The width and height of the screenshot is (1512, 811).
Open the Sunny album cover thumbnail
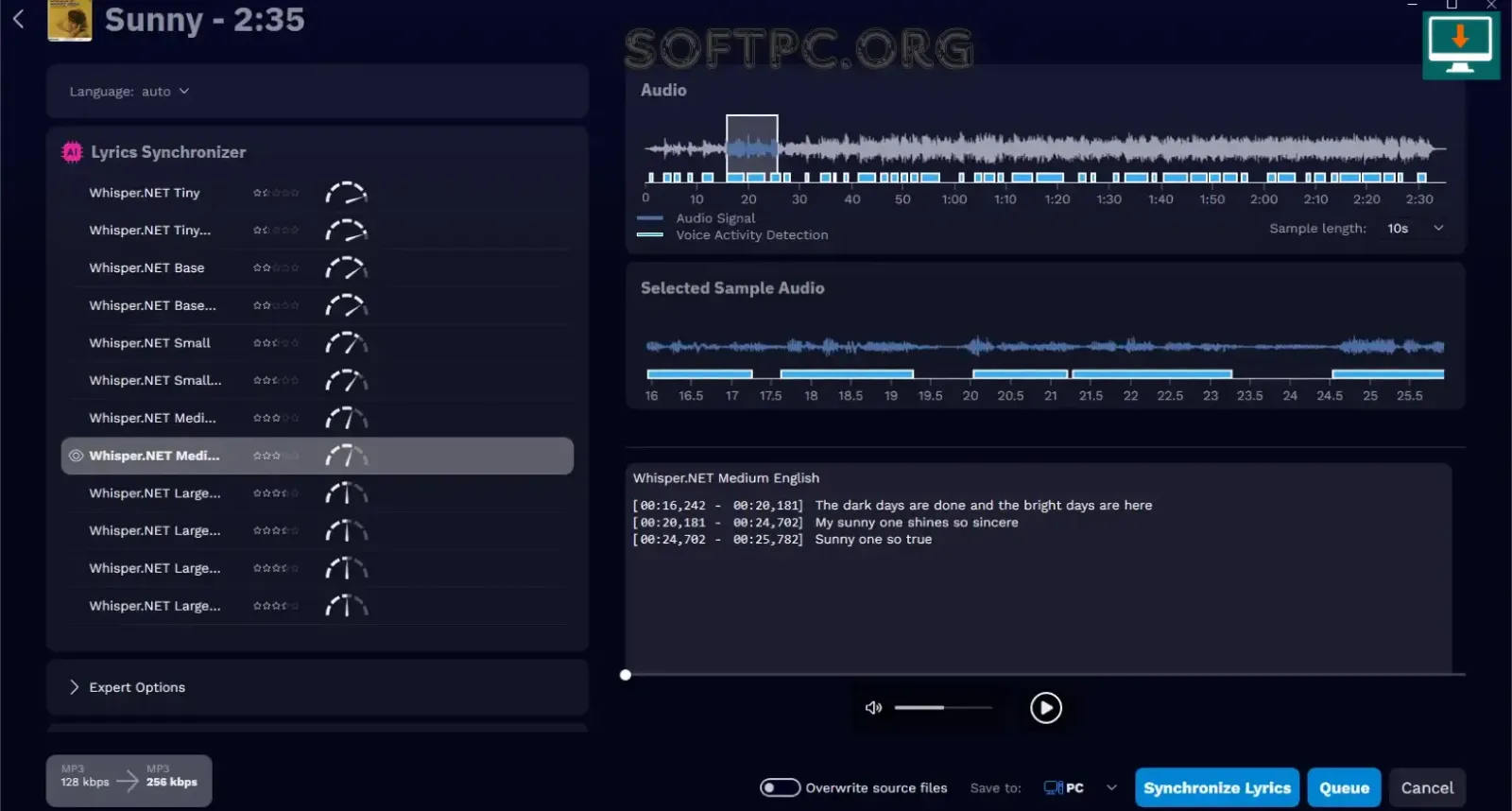[70, 20]
